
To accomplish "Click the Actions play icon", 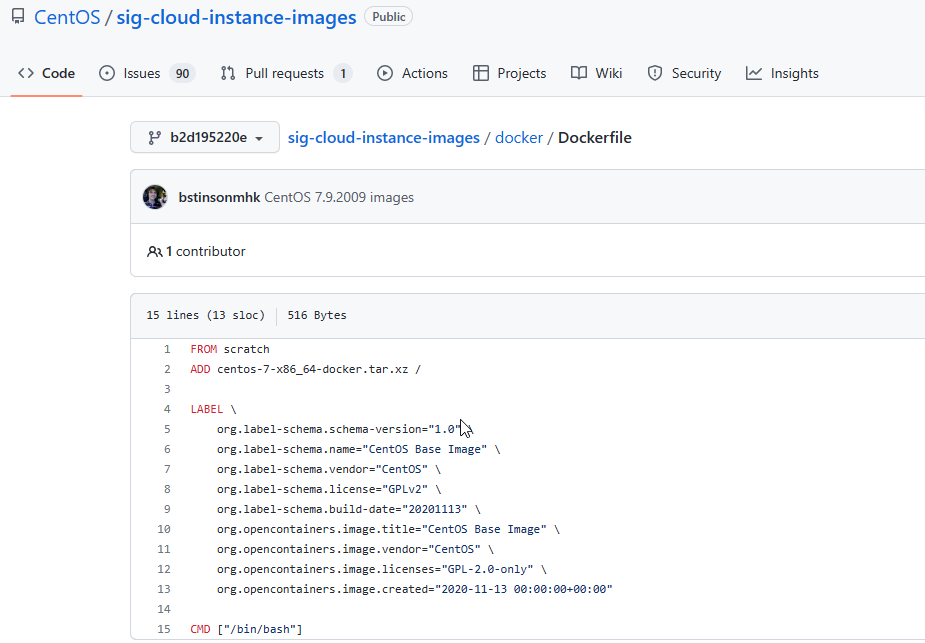I will (x=385, y=73).
